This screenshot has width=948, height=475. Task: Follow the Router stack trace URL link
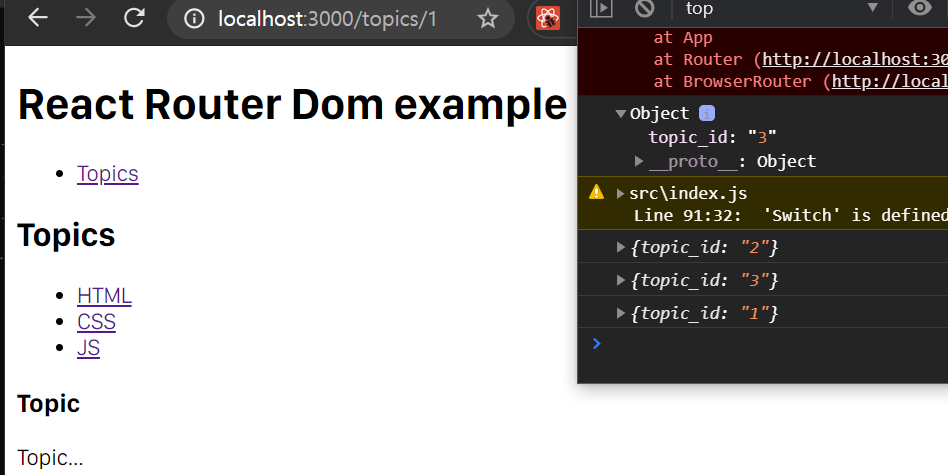[x=855, y=59]
